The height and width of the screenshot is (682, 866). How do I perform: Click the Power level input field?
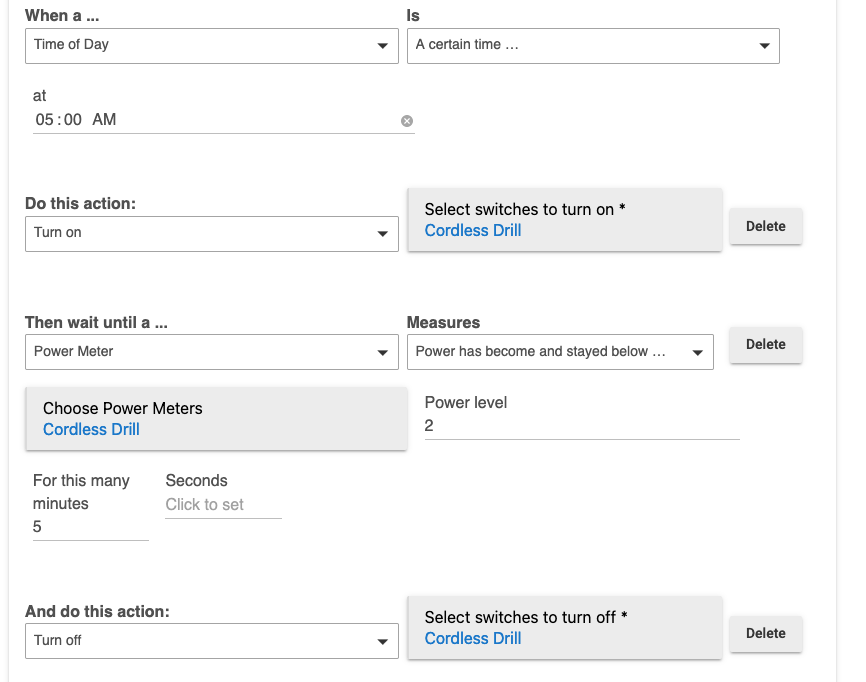click(581, 426)
